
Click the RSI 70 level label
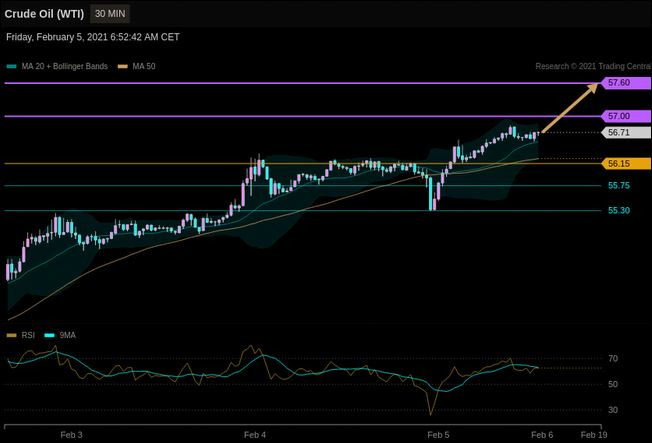(613, 359)
